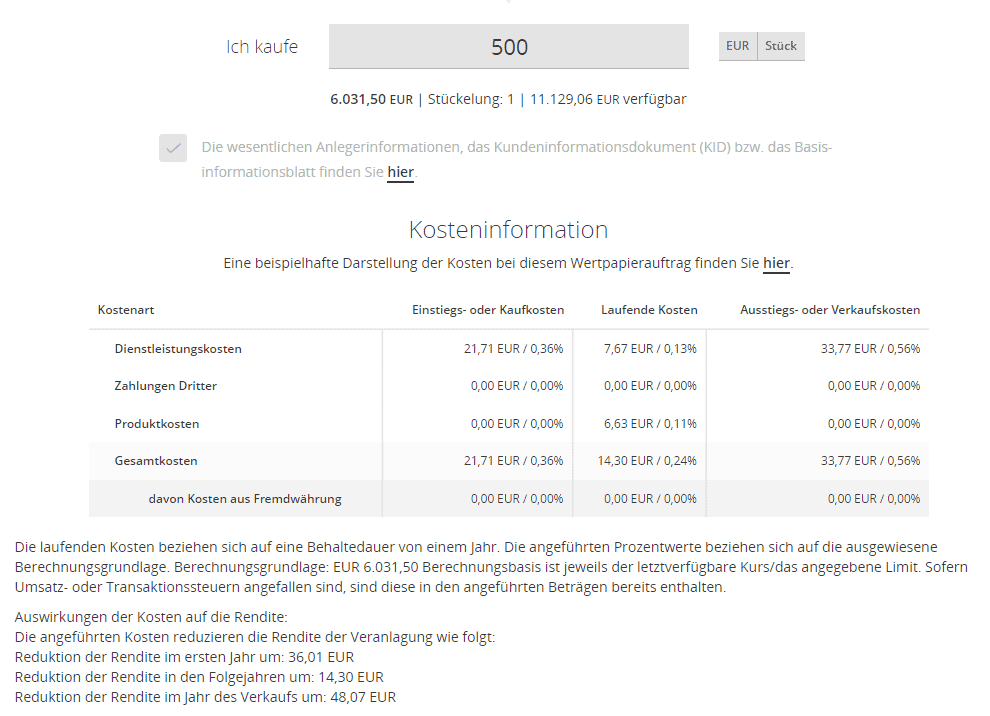Click the Ausstiegs- oder Verkaufskosten column header

[830, 310]
